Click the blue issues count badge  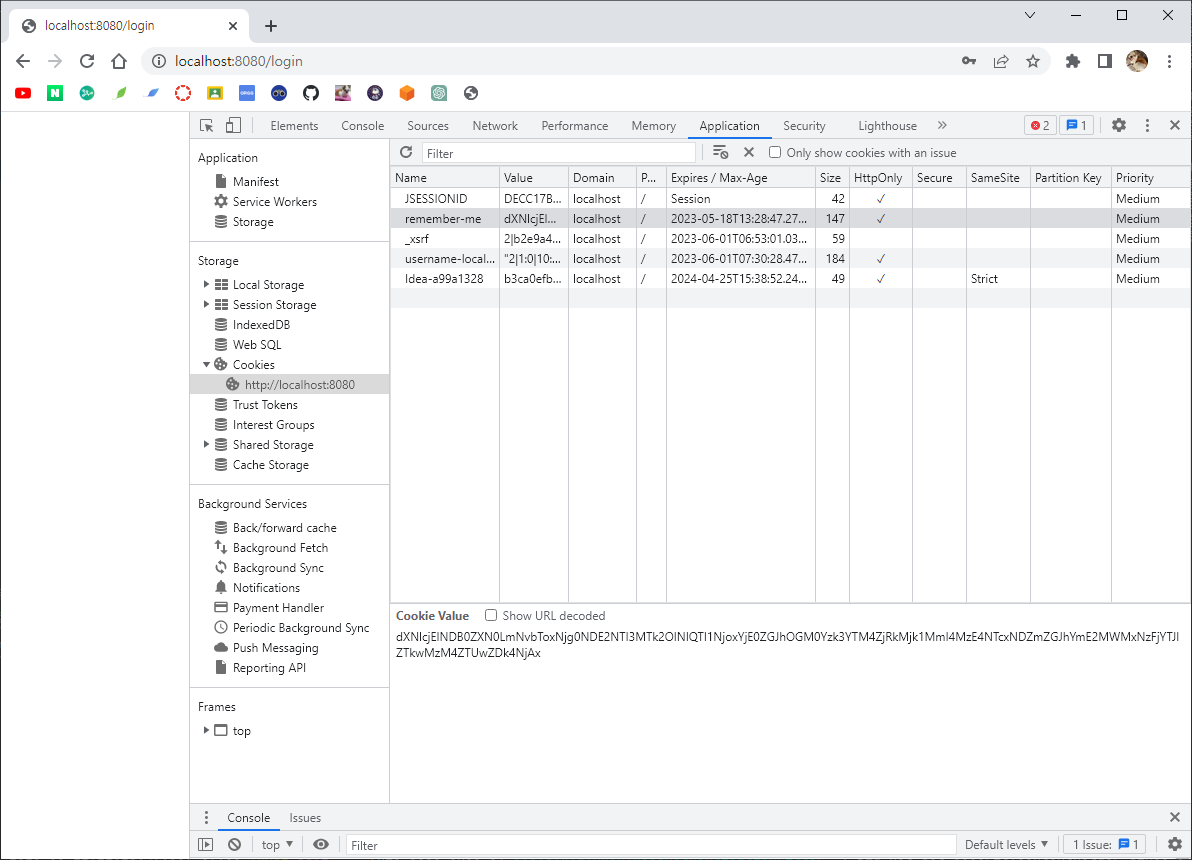coord(1076,125)
